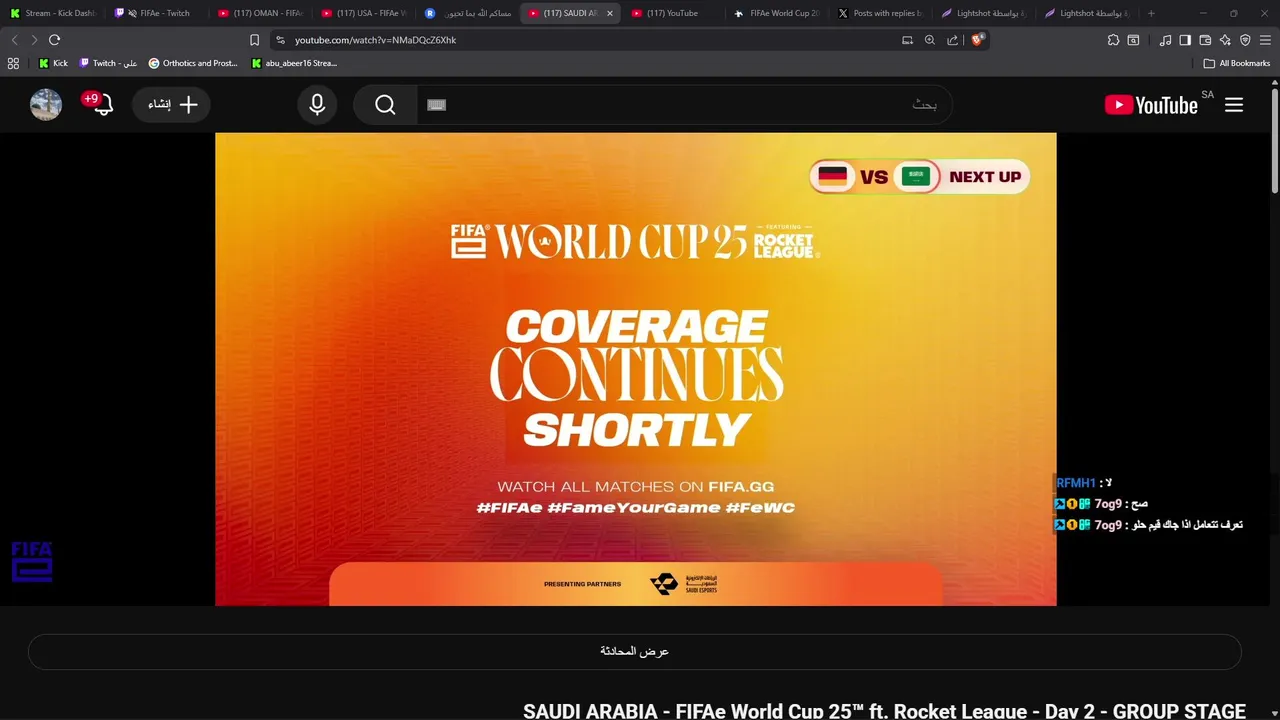The height and width of the screenshot is (720, 1280).
Task: Bookmark this page using the bookmark icon
Action: (x=254, y=40)
